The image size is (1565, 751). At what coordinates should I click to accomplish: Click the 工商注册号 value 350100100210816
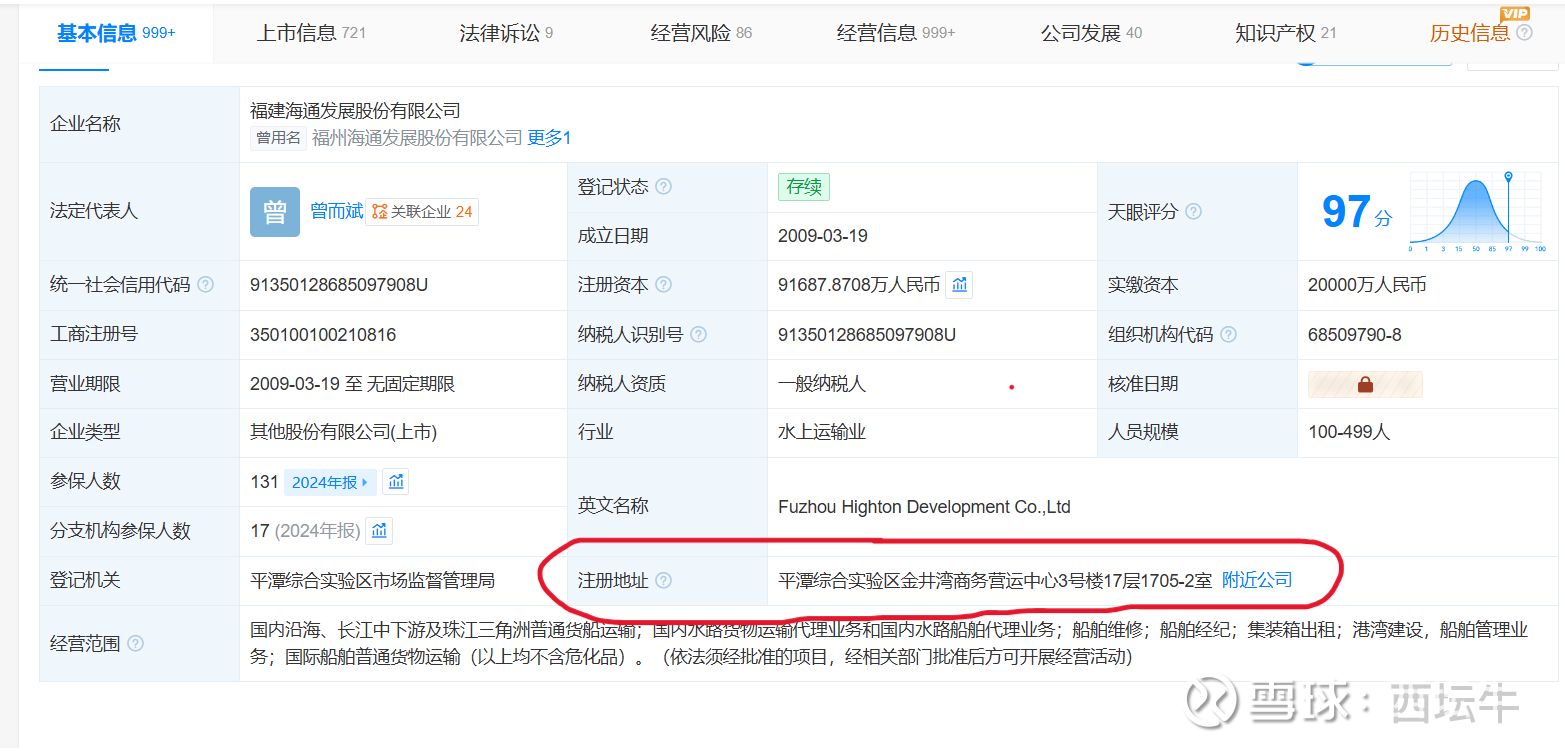[x=323, y=335]
